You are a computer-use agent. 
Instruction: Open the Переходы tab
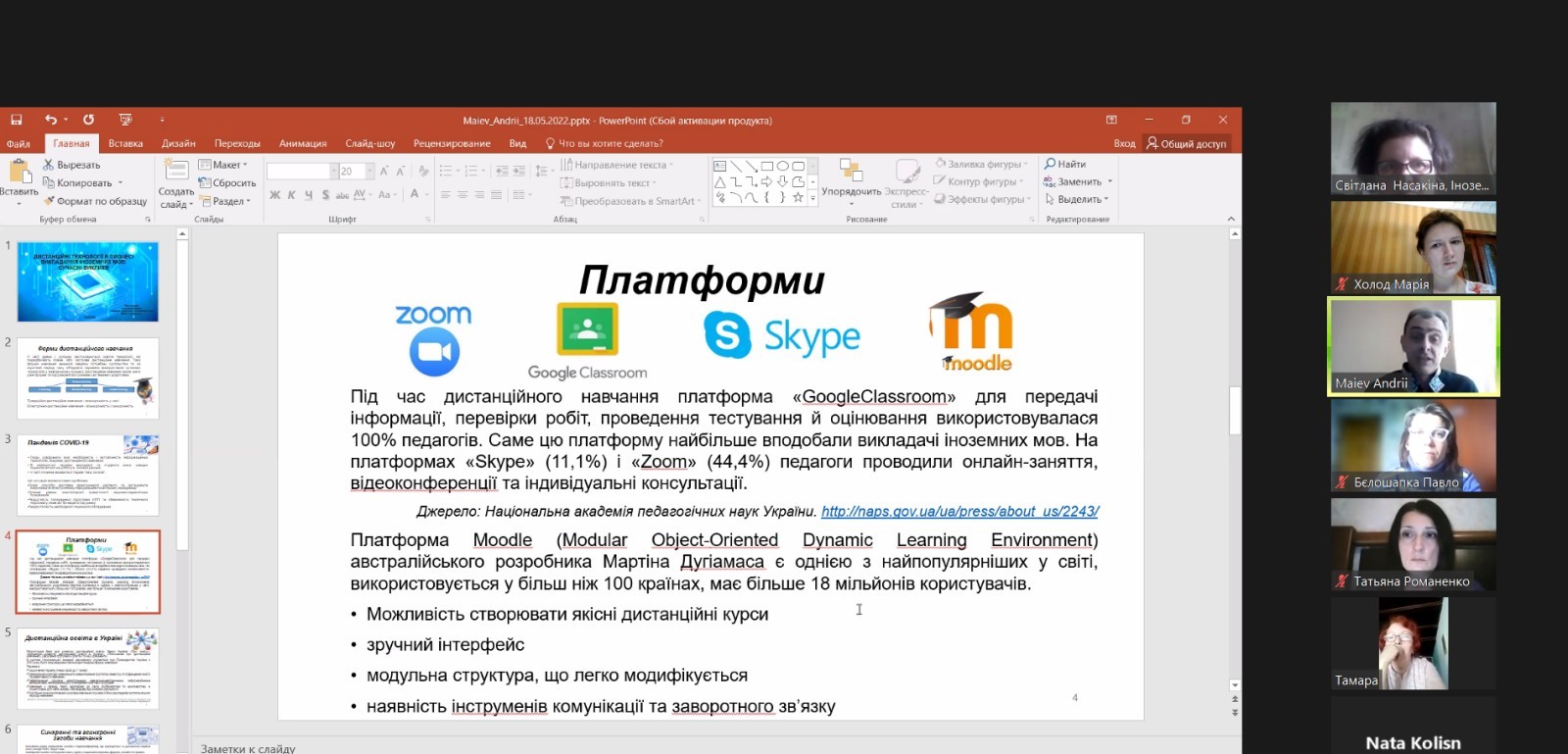[237, 143]
